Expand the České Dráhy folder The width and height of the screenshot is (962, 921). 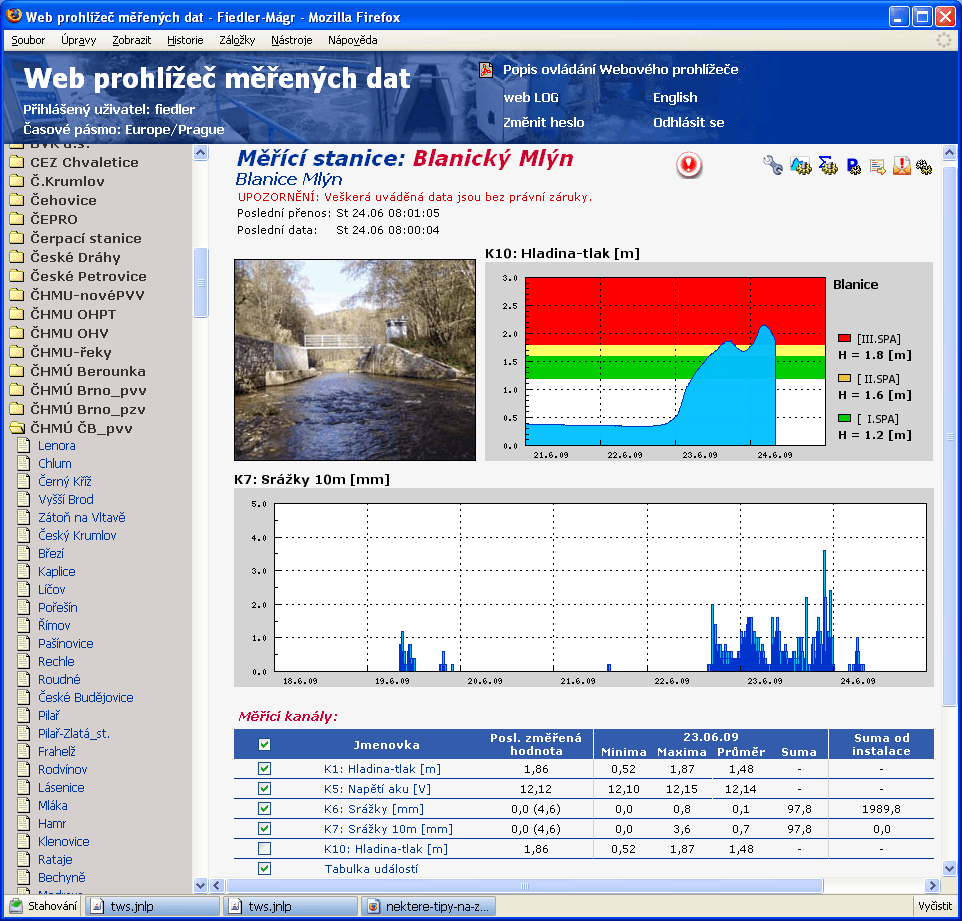point(17,257)
